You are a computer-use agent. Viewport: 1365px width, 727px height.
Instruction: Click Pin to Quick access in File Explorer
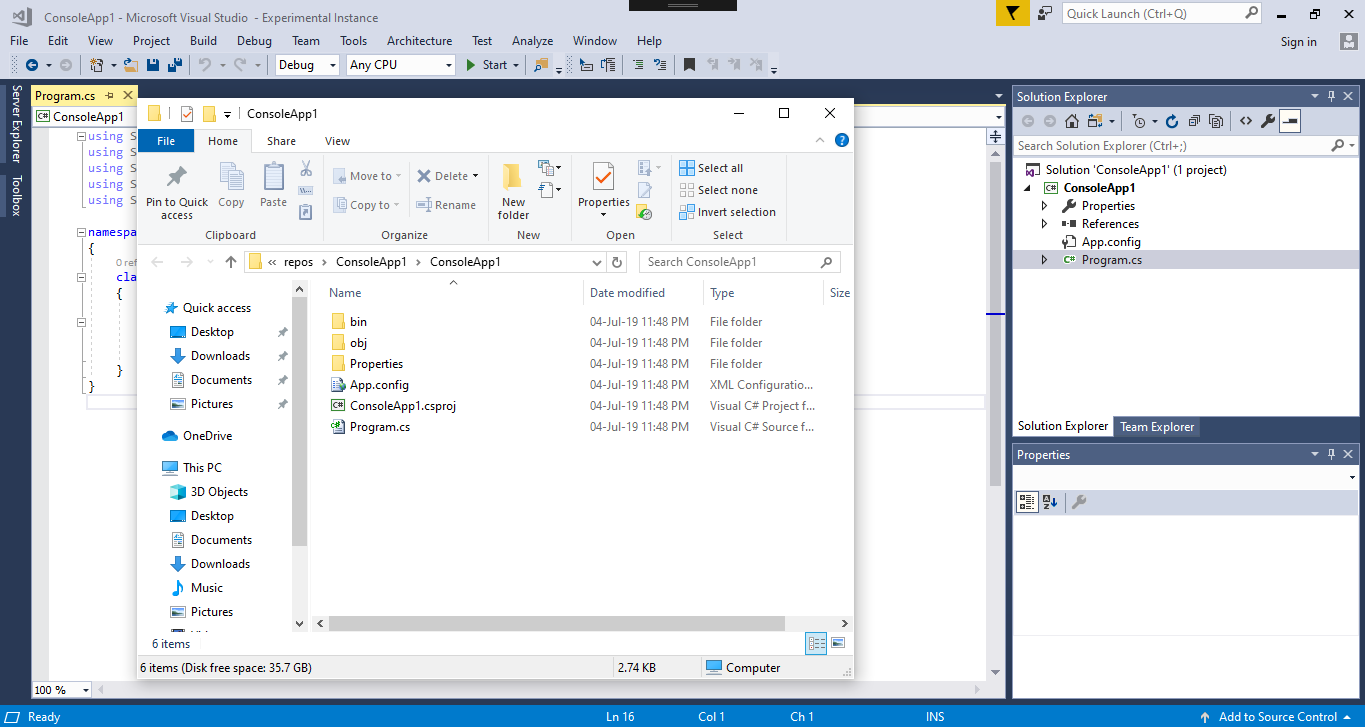pos(177,192)
